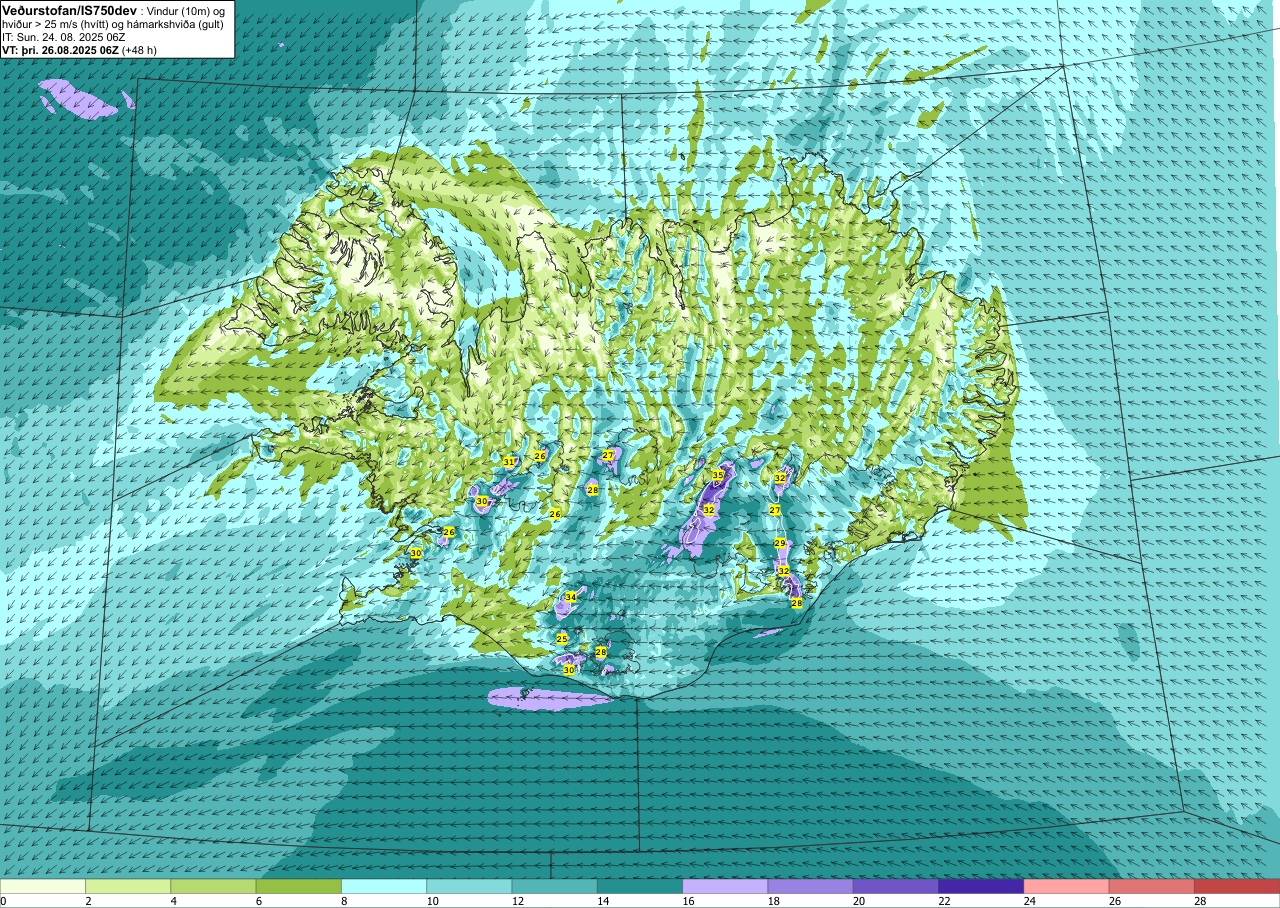The height and width of the screenshot is (908, 1280).
Task: Pick the 4–6 m/s green legend swatch
Action: 213,886
